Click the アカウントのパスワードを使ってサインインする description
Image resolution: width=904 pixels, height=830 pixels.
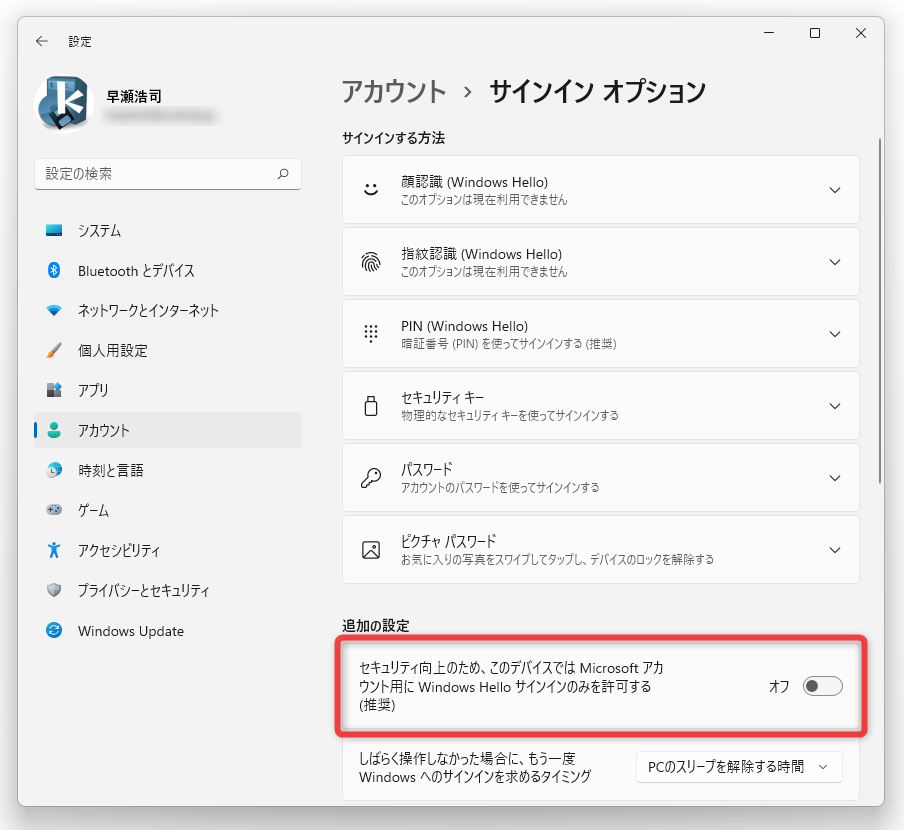click(500, 488)
